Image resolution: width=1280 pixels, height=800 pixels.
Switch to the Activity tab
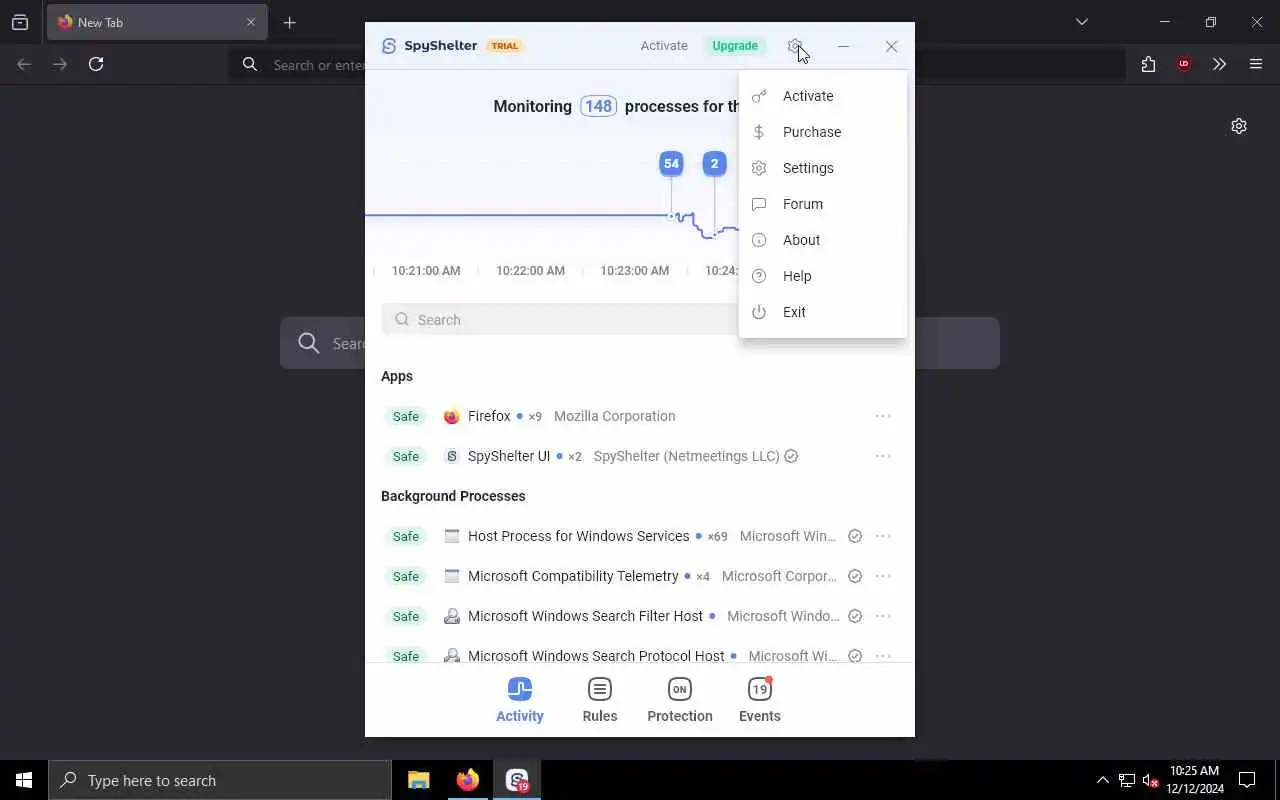point(520,700)
